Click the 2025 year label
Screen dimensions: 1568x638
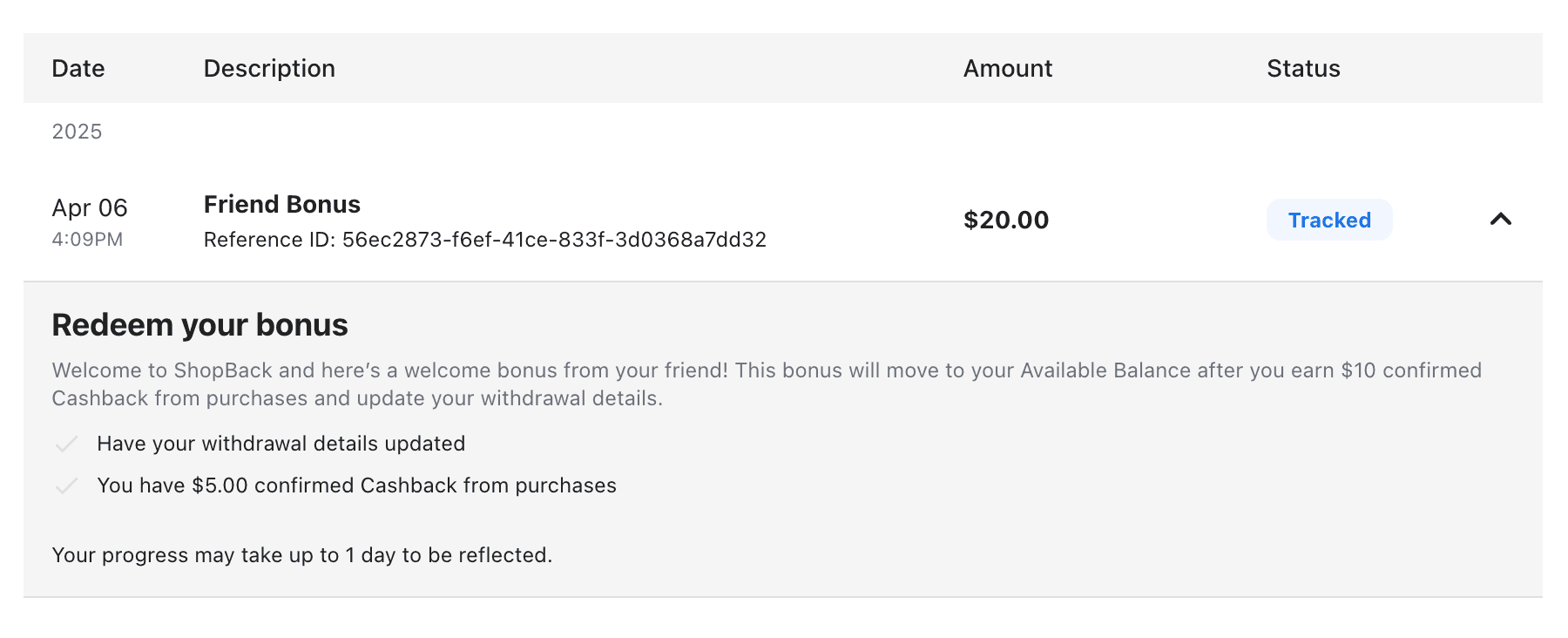click(x=77, y=132)
